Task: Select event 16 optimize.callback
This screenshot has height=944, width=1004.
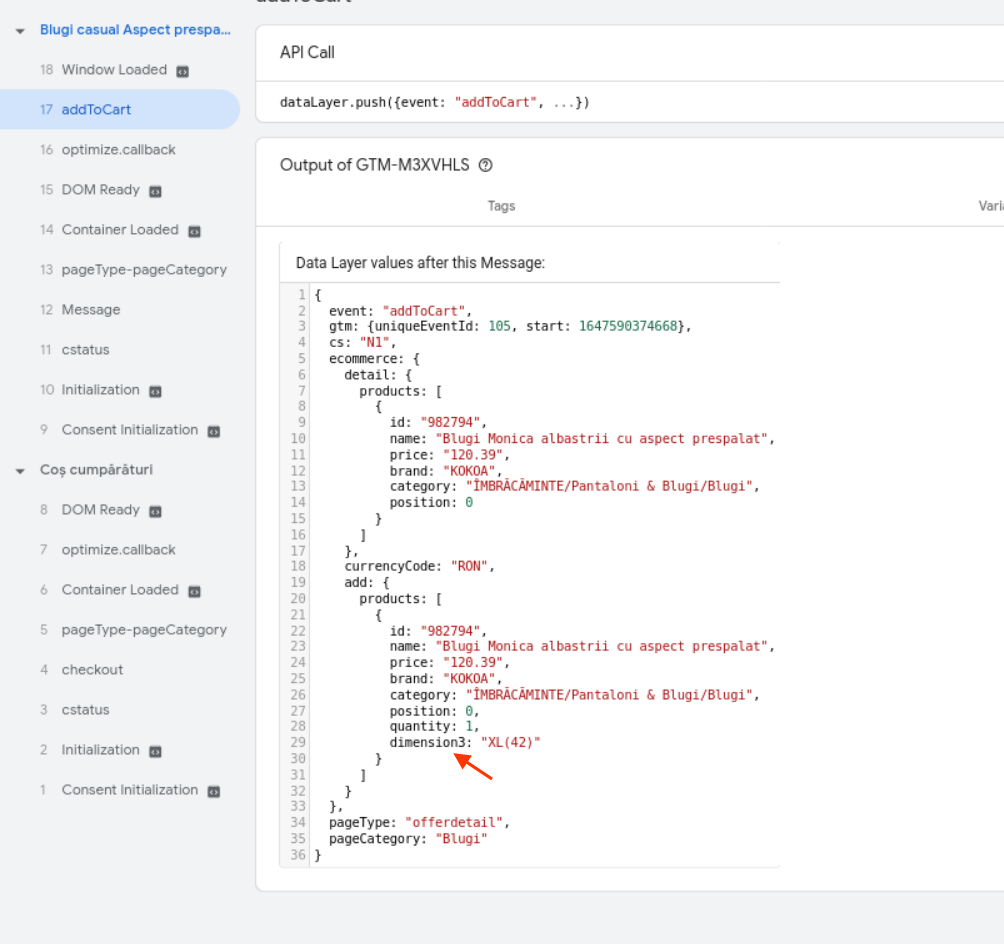Action: [120, 150]
